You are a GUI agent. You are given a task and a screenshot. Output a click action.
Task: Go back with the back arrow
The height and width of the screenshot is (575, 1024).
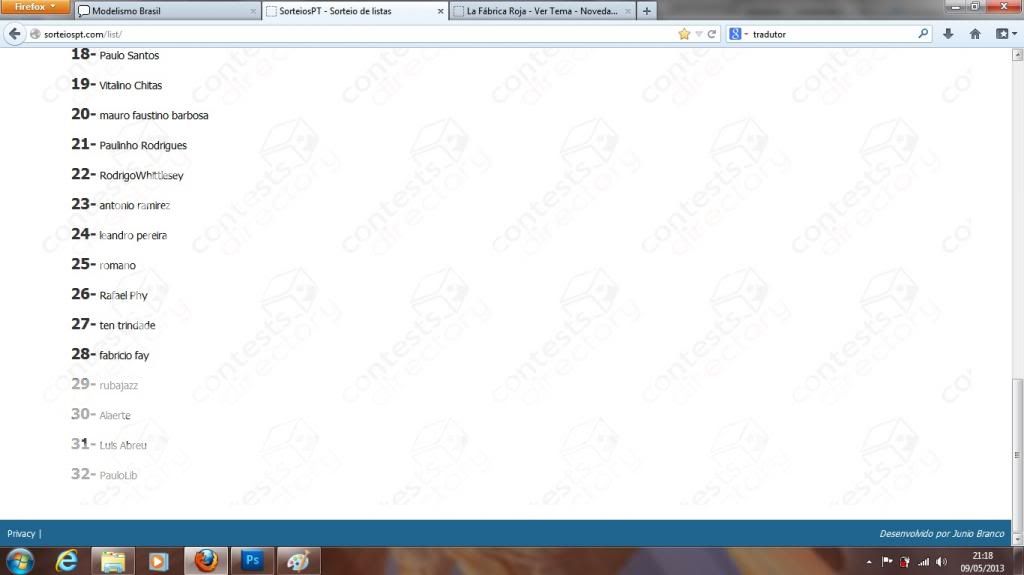[x=14, y=34]
